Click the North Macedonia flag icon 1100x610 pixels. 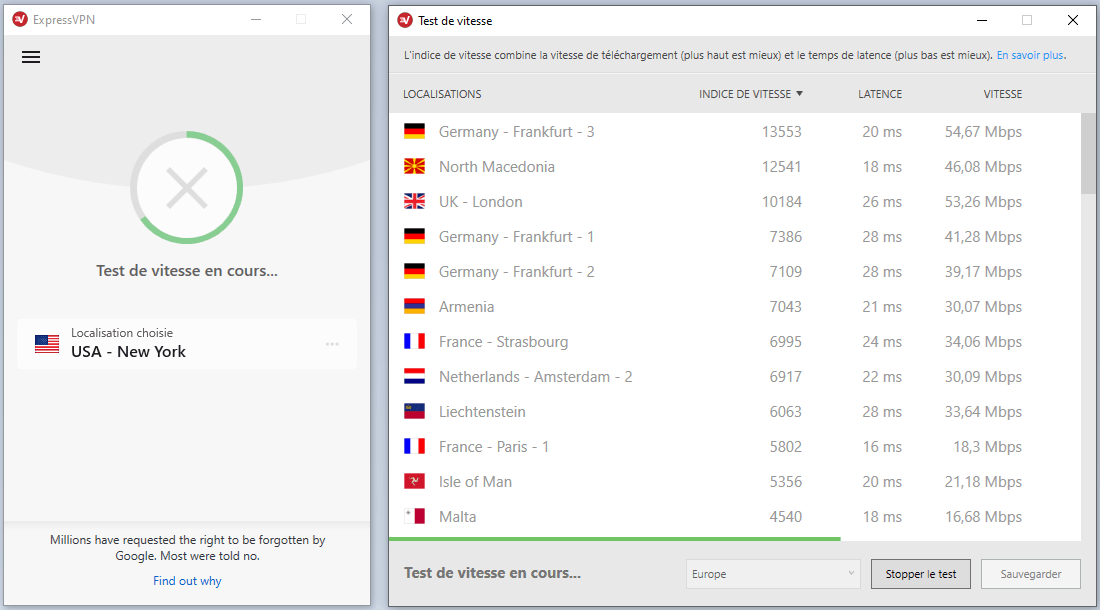click(x=415, y=166)
